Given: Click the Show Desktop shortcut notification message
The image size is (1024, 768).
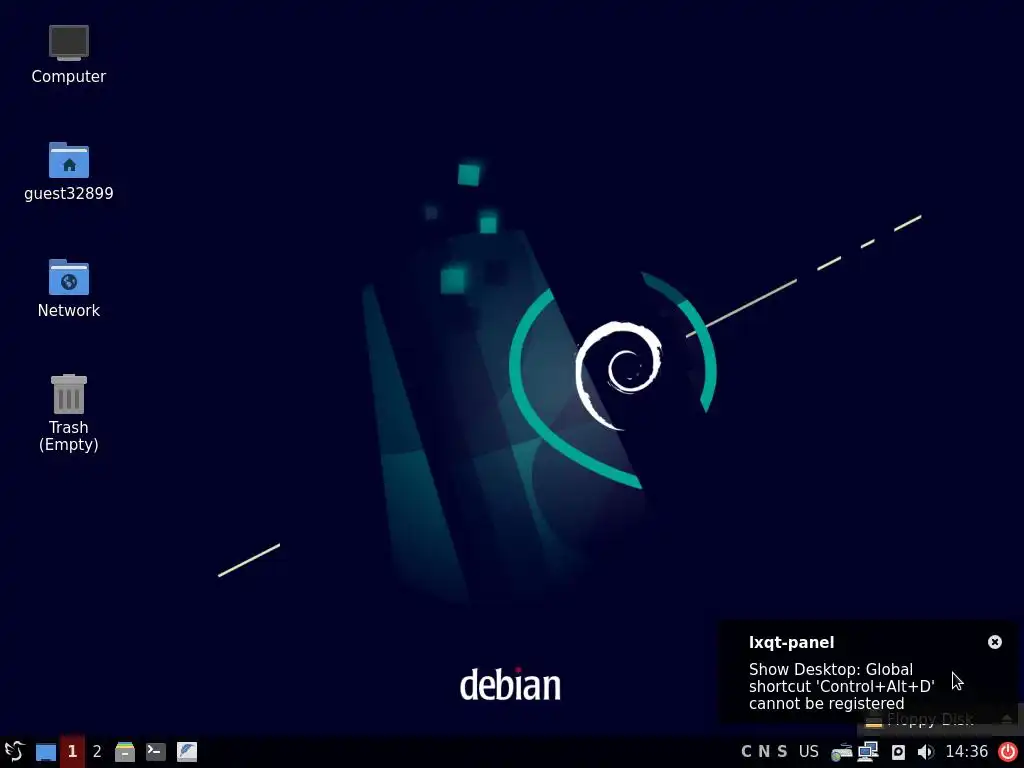Looking at the screenshot, I should tap(841, 686).
